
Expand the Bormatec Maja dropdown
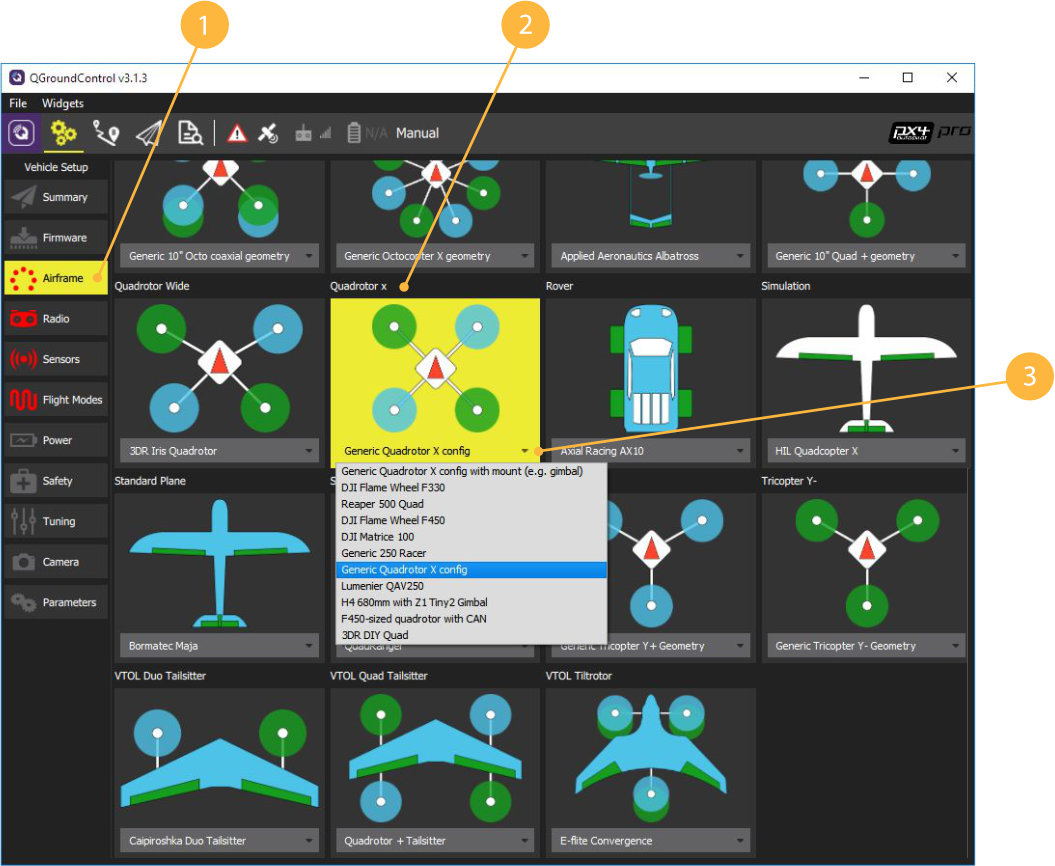tap(219, 646)
